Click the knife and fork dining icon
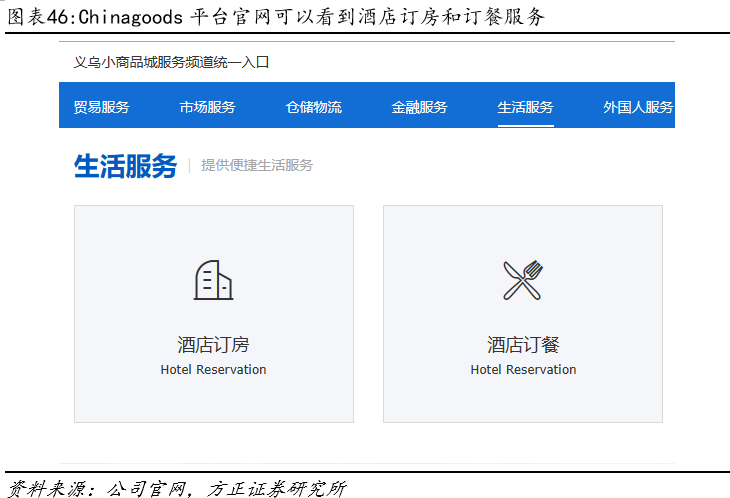This screenshot has width=730, height=498. (523, 280)
